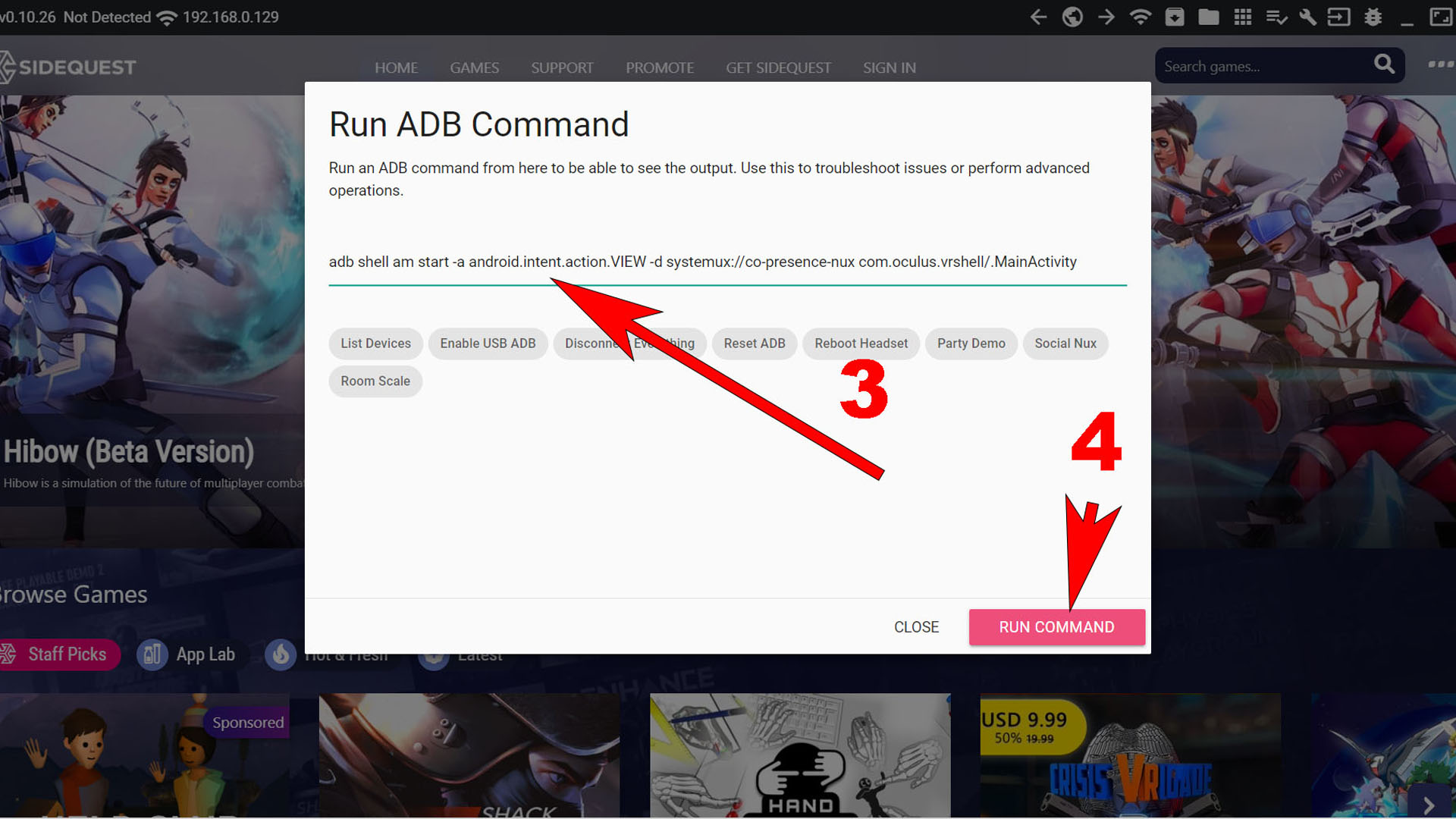Select the Enable USB ADB preset

click(x=488, y=344)
